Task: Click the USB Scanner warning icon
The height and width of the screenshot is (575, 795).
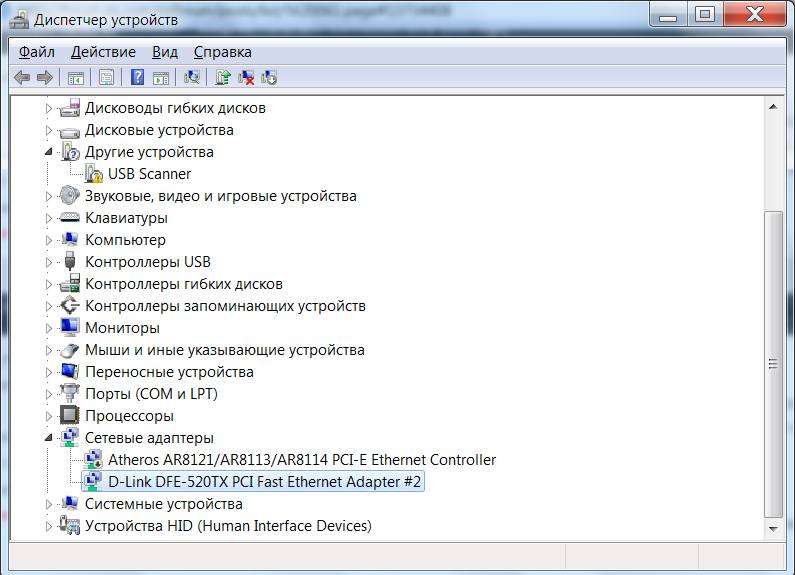Action: (x=93, y=174)
